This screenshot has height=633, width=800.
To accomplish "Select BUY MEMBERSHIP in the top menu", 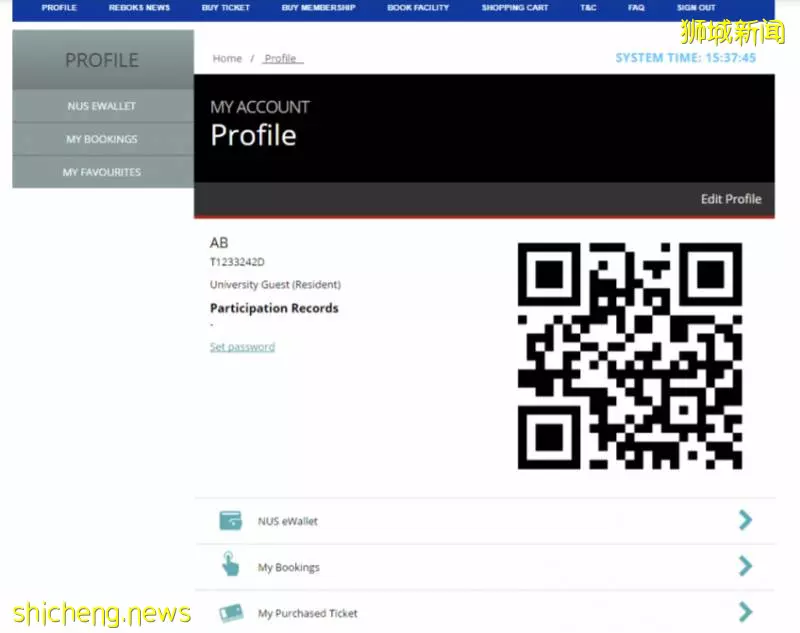I will coord(318,8).
